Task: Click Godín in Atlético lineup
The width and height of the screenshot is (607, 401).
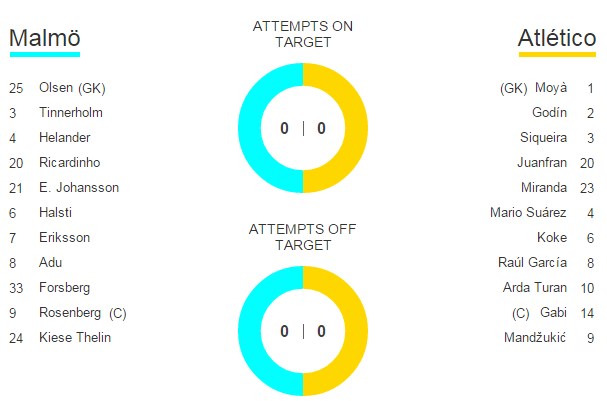Action: (550, 113)
